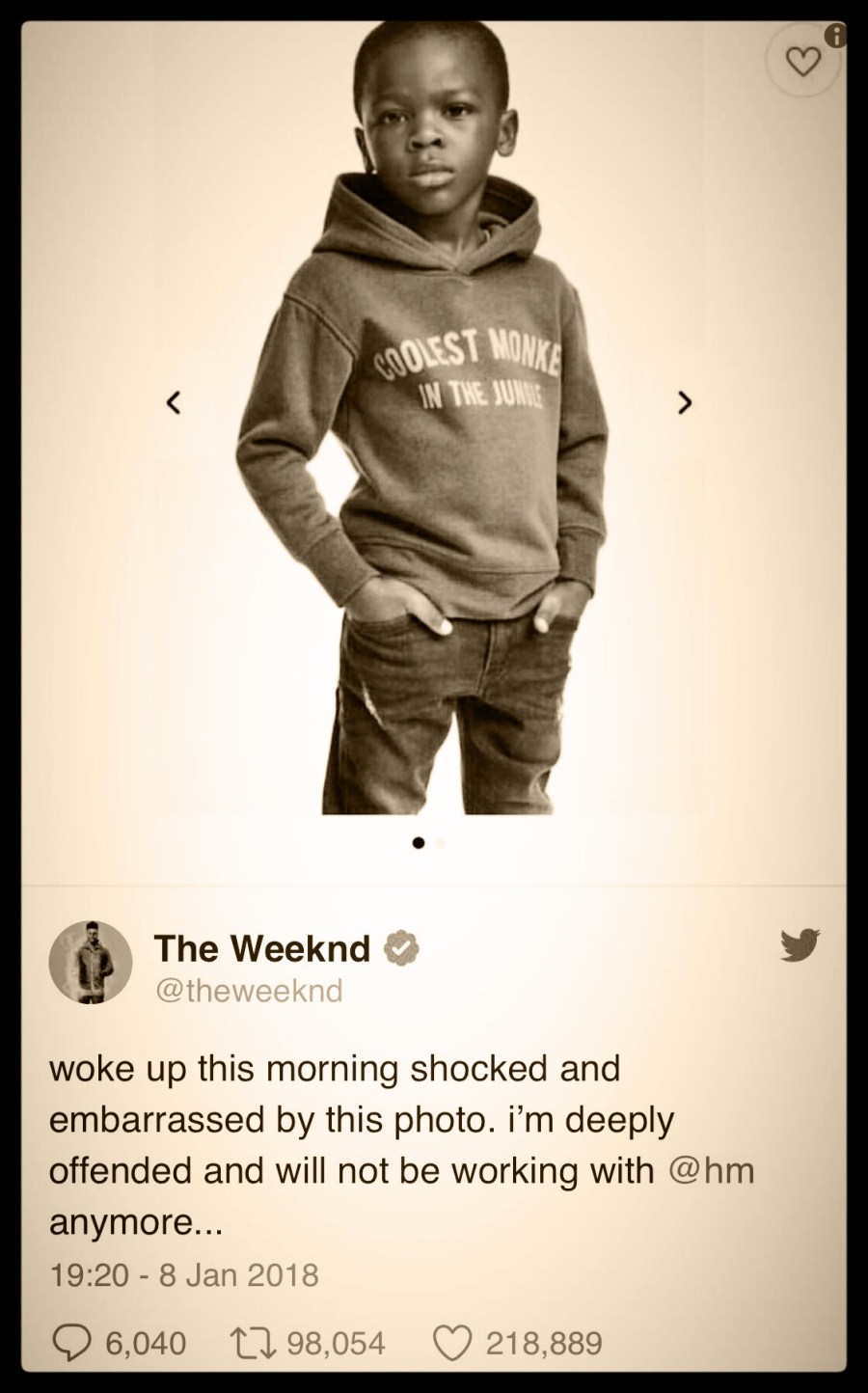The height and width of the screenshot is (1393, 868).
Task: Open the @theweeknd handle link
Action: [249, 991]
